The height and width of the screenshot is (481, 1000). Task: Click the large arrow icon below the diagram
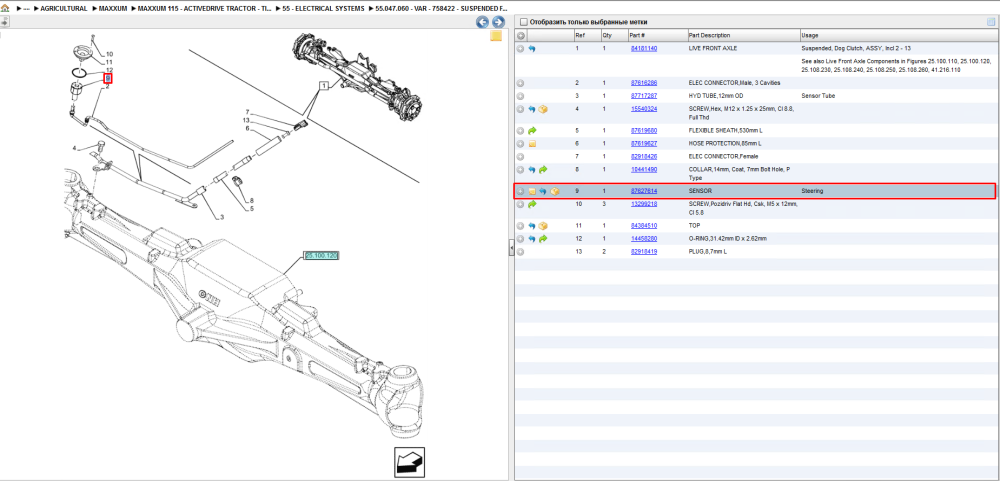(x=410, y=461)
